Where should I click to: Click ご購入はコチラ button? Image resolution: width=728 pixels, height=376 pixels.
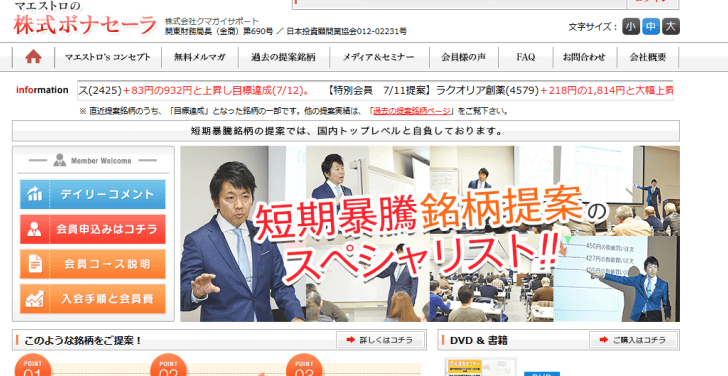(x=633, y=340)
